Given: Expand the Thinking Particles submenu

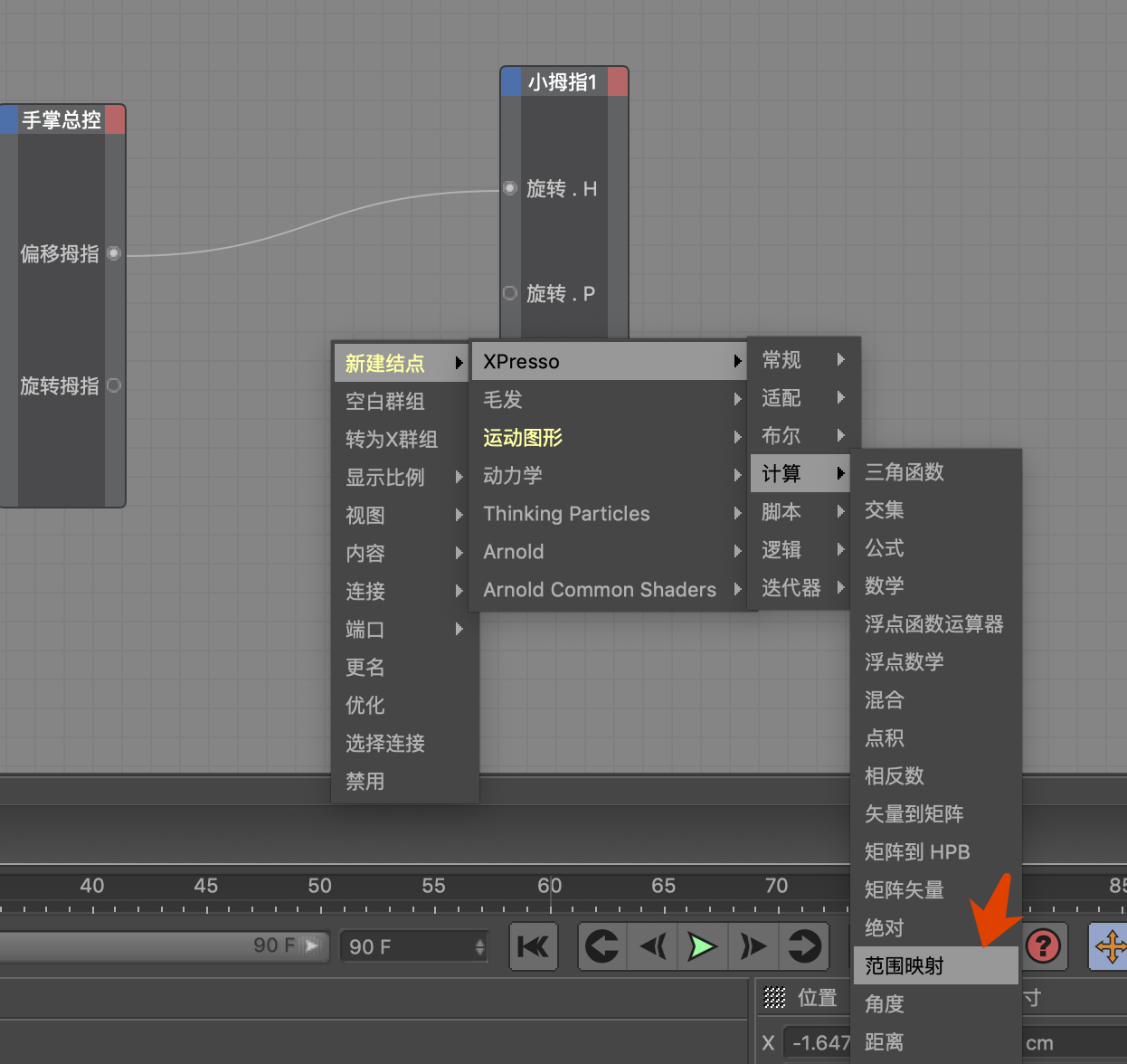Looking at the screenshot, I should point(609,513).
